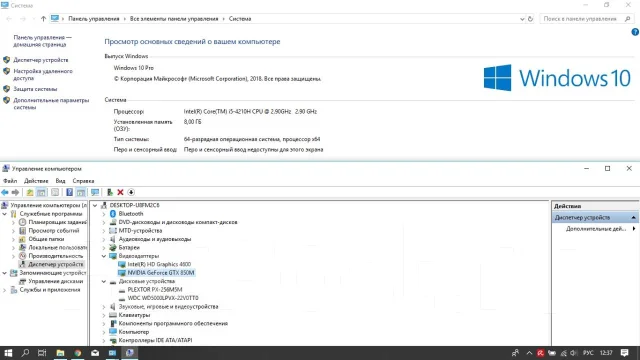This screenshot has height=360, width=640.
Task: Open the address bar history dropdown
Action: [x=522, y=19]
